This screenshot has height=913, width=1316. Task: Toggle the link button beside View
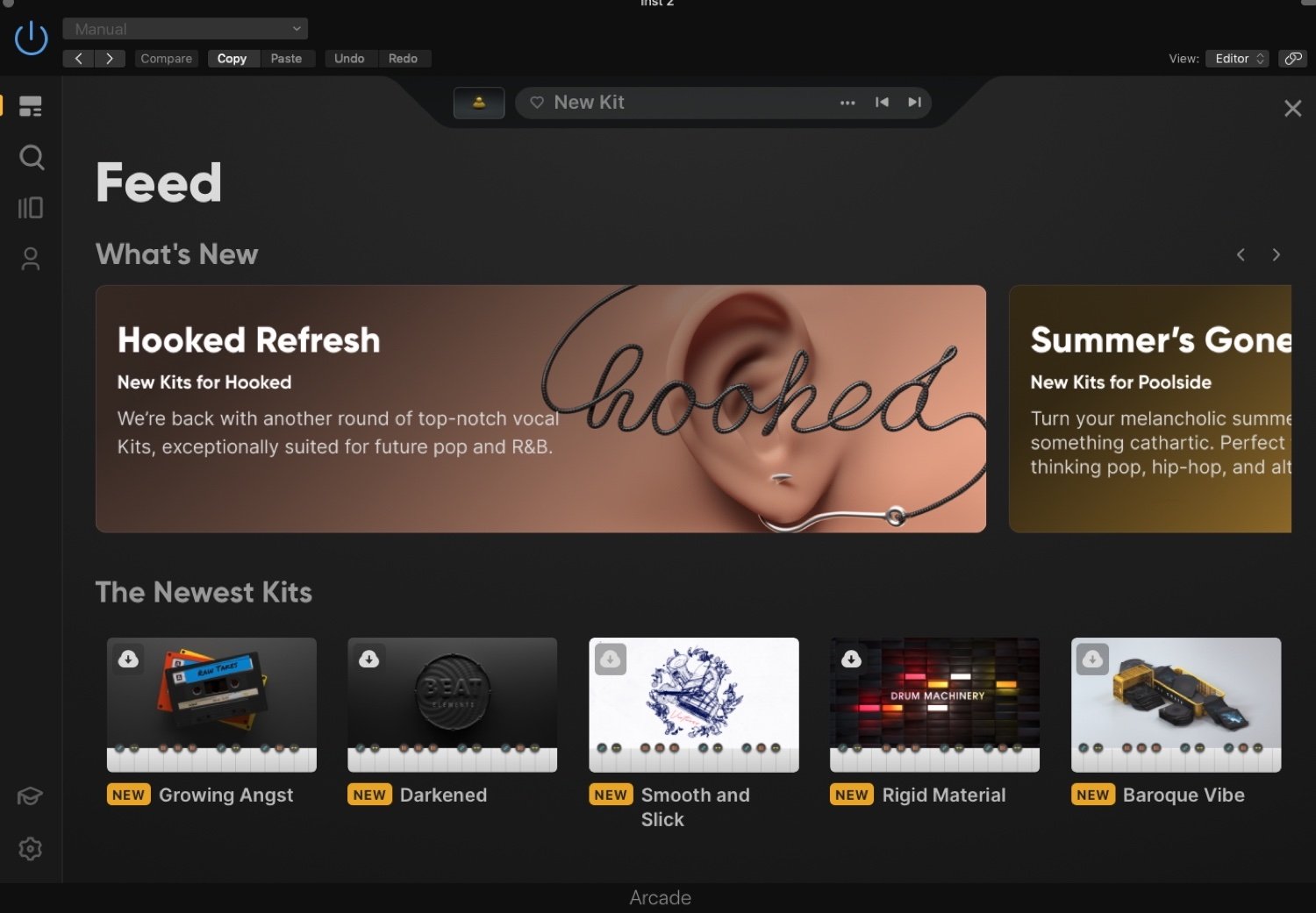coord(1292,59)
